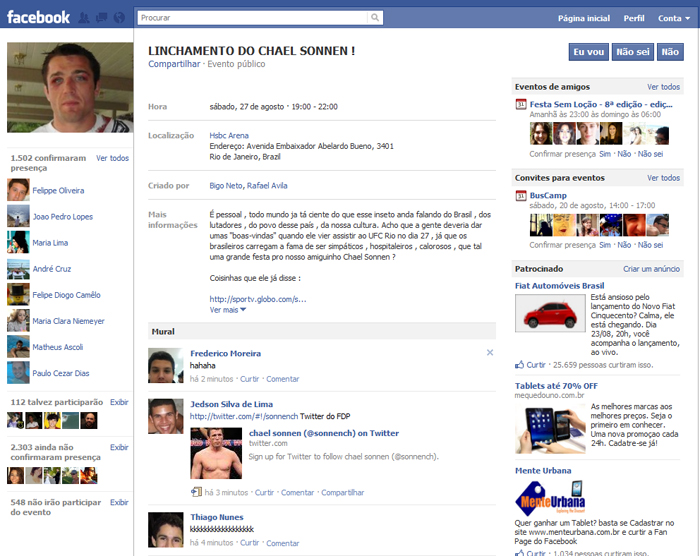700x556 pixels.
Task: Click Compartilhar on Jedson's Twitter post
Action: click(342, 493)
